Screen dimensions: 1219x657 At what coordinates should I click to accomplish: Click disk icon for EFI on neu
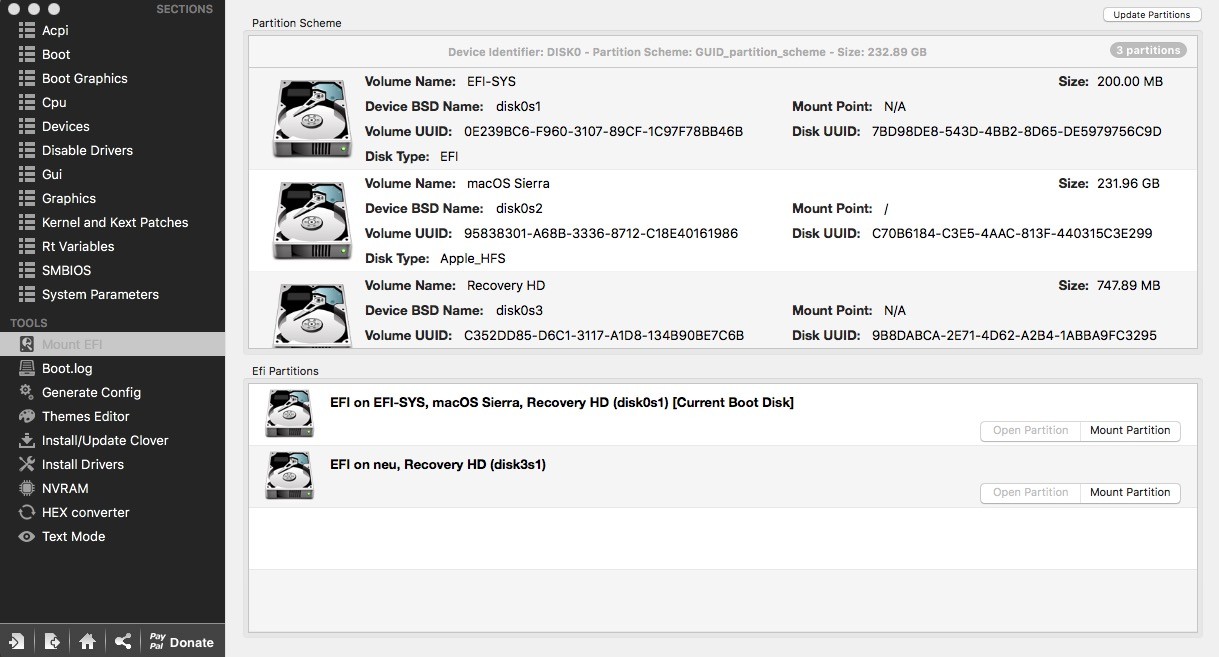[x=289, y=476]
